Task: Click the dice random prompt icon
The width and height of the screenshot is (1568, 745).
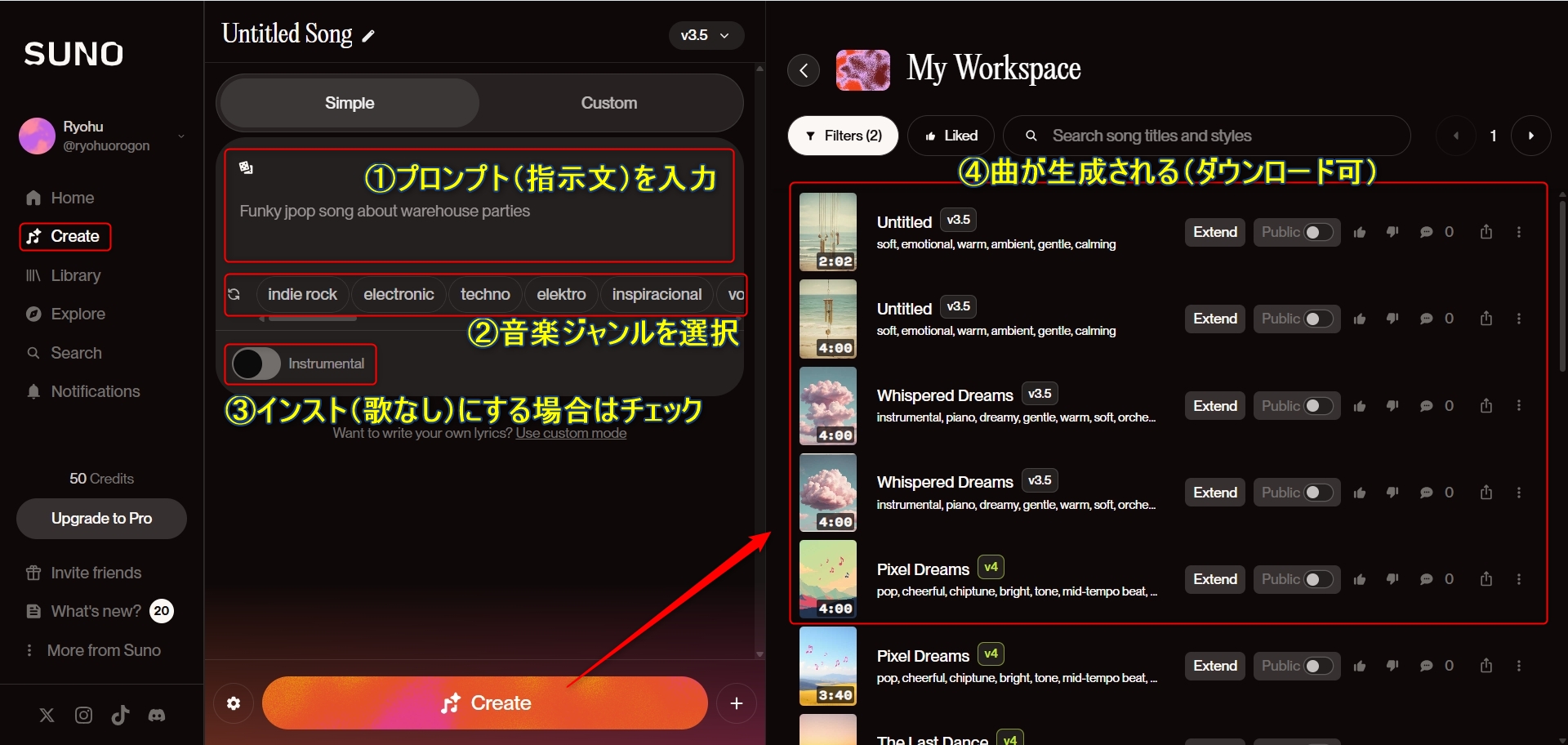Action: click(x=246, y=167)
